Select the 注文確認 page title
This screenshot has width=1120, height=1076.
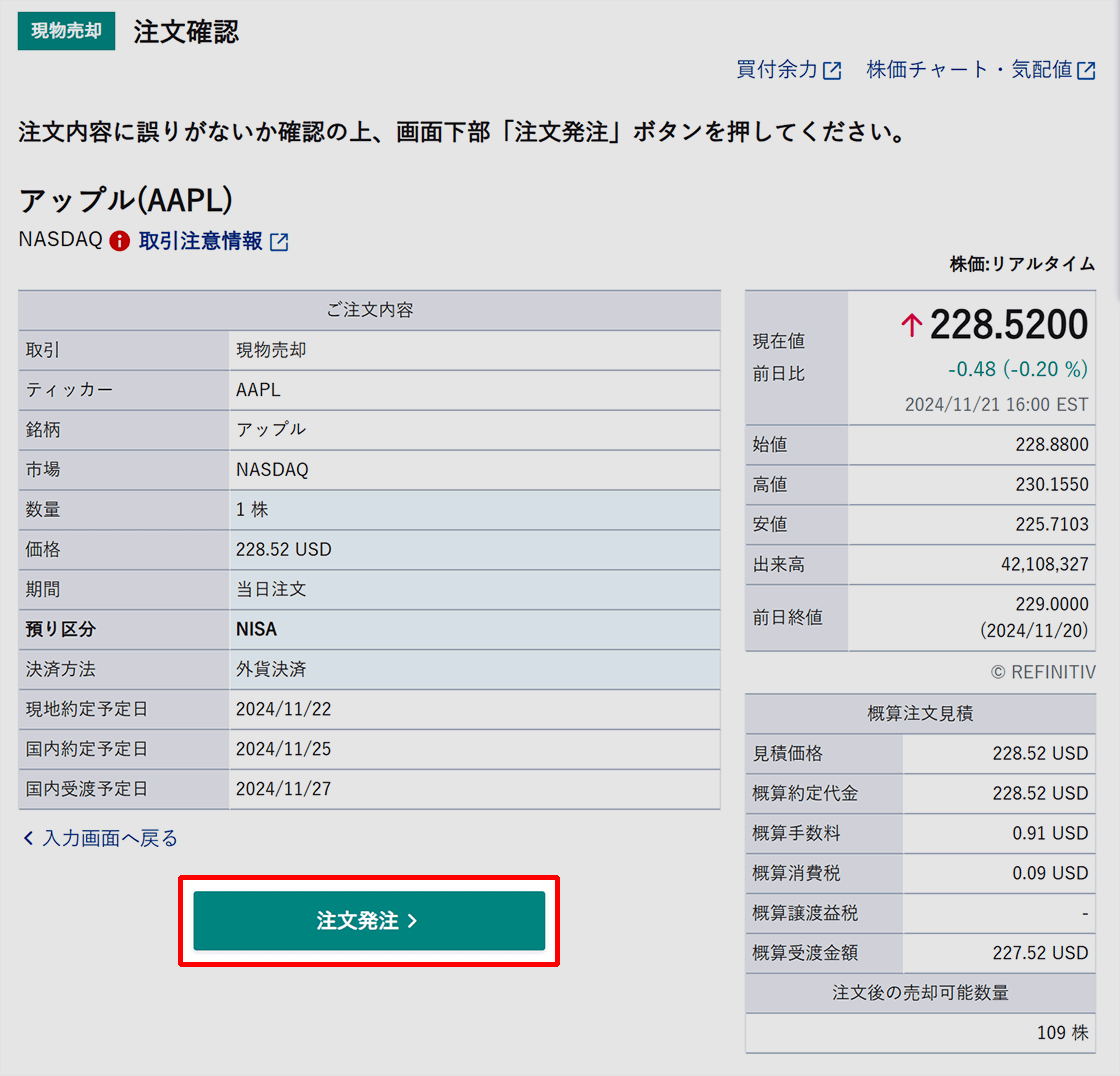coord(186,31)
